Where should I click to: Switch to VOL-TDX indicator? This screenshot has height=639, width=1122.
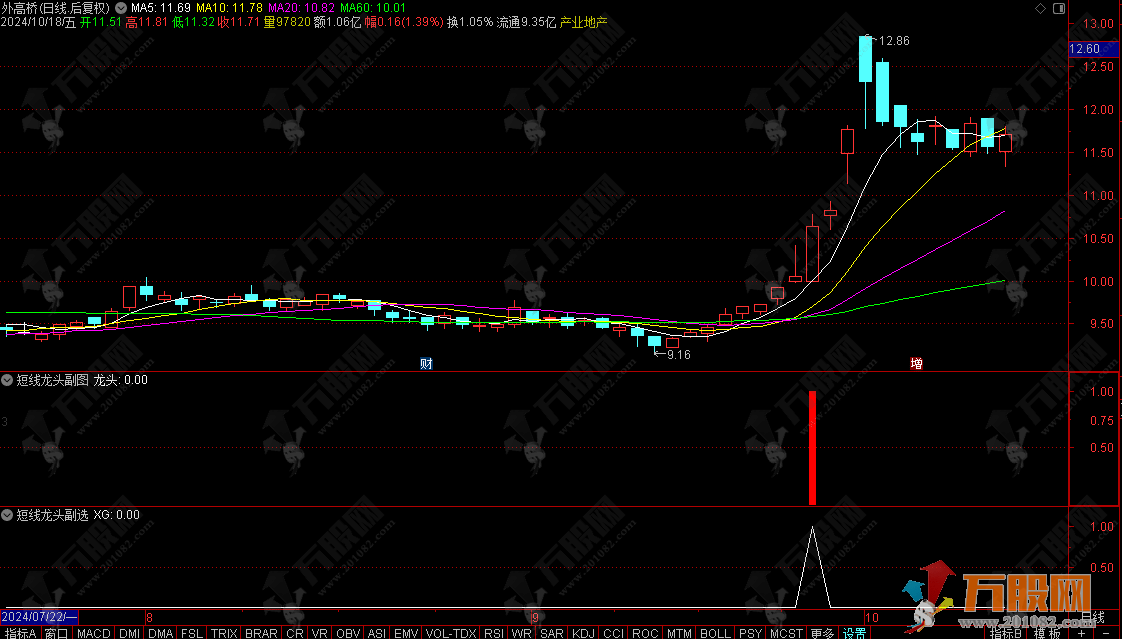[x=451, y=633]
